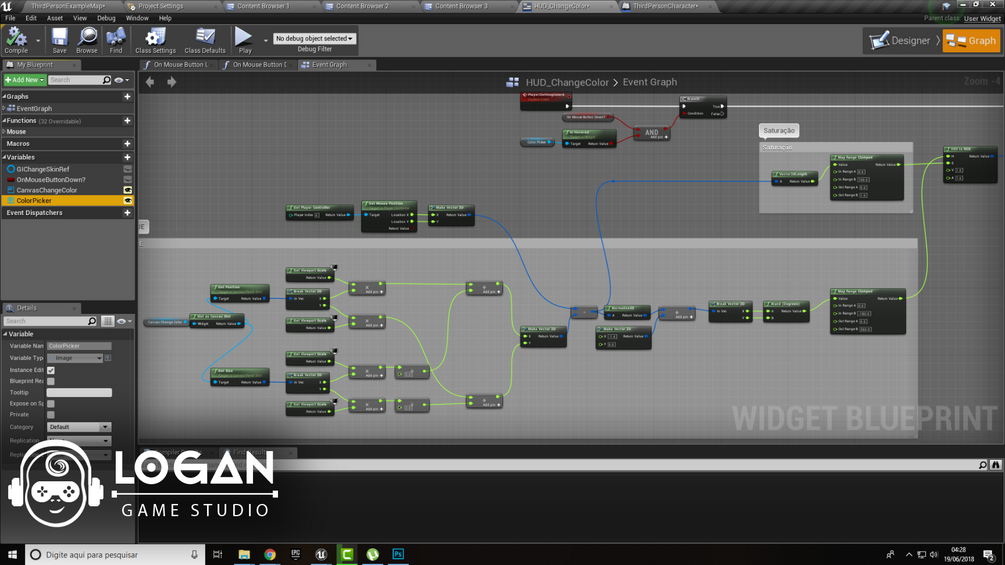Expand the EventGraph tree item

click(x=4, y=108)
